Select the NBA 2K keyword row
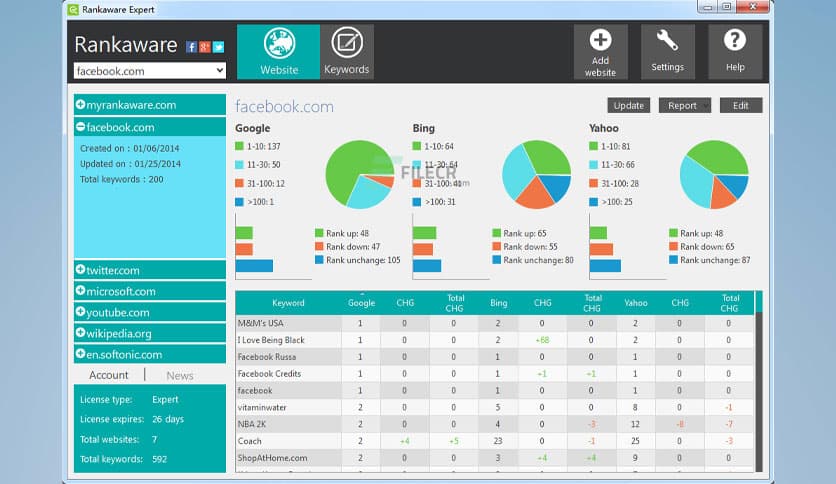This screenshot has height=484, width=836. pyautogui.click(x=495, y=424)
